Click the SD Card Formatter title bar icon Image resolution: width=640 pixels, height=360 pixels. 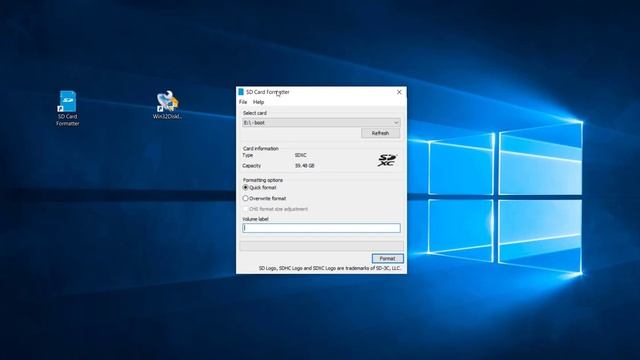pos(241,92)
